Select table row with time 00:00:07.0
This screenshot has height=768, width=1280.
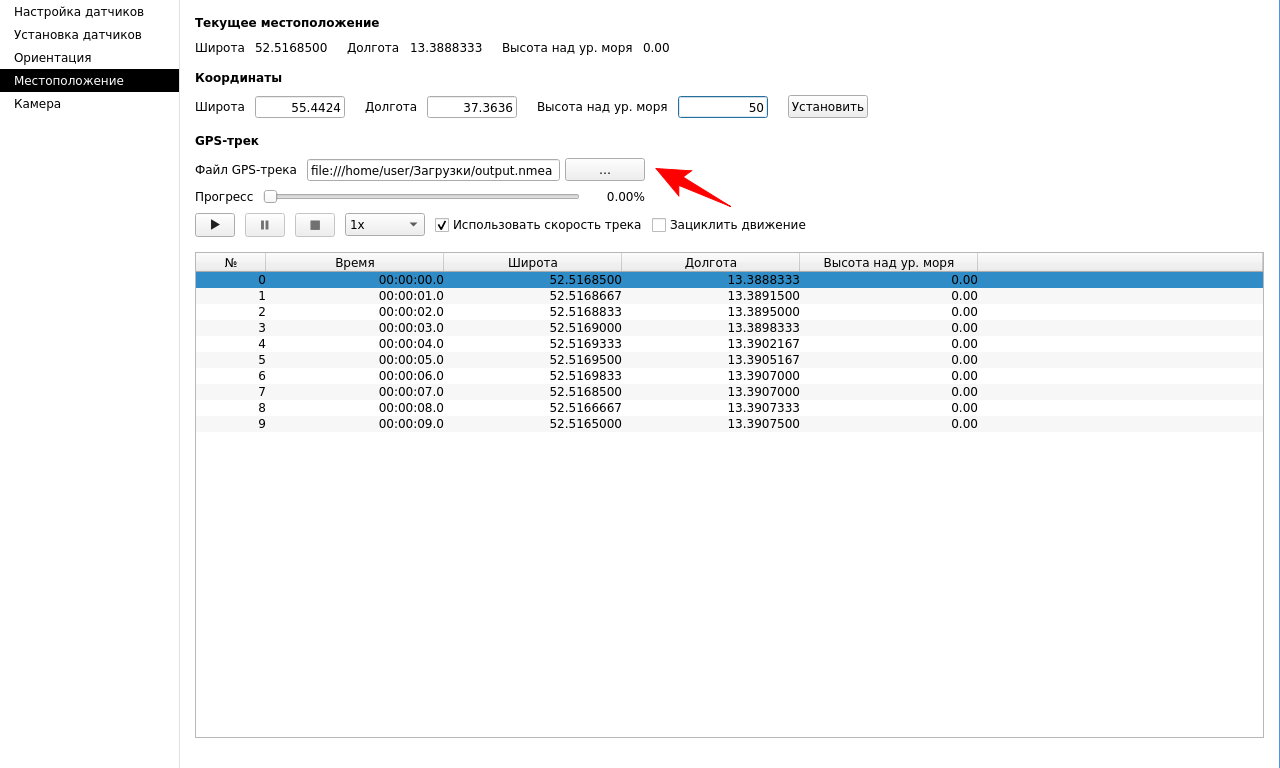click(729, 392)
